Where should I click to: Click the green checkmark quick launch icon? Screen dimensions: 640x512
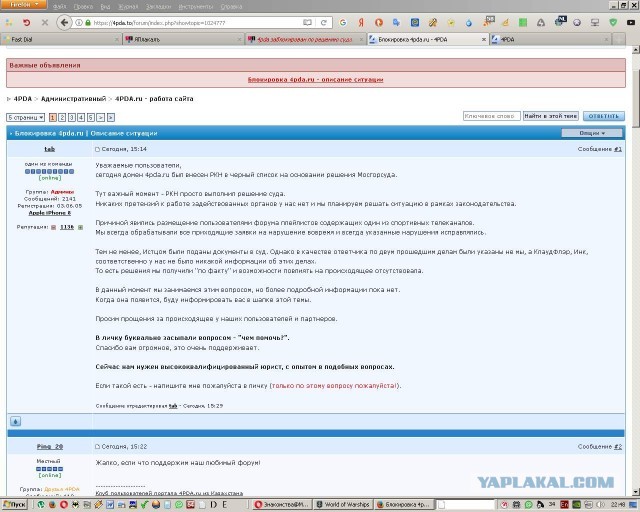[x=144, y=505]
